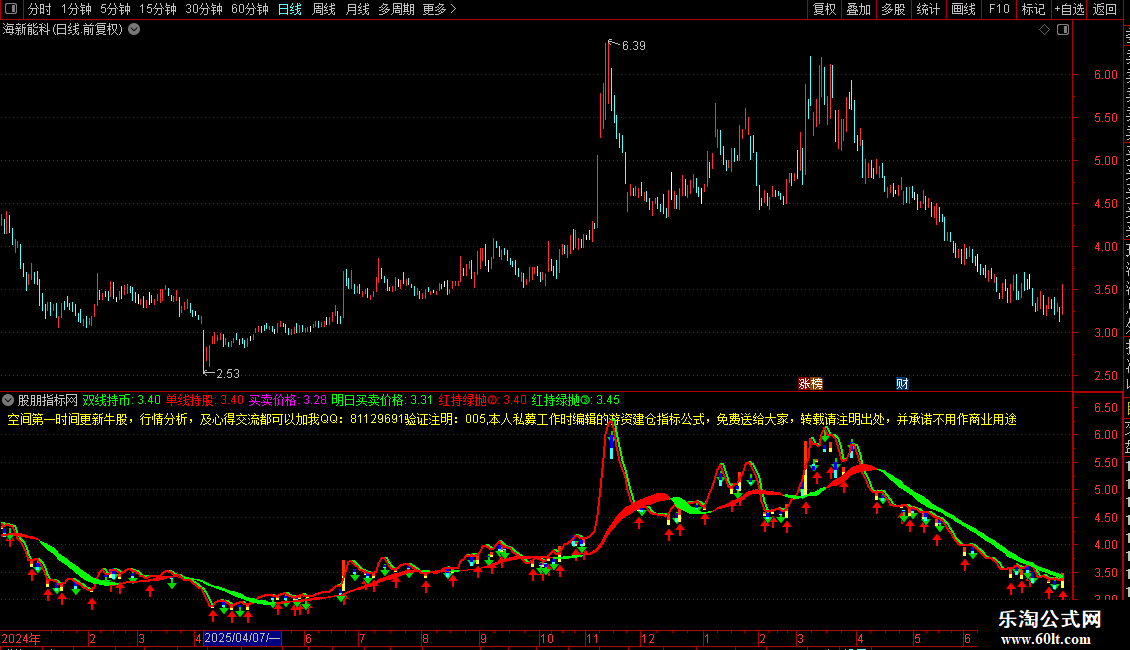Viewport: 1130px width, 650px height.
Task: Click the 2025/04/07 date marker
Action: point(242,638)
